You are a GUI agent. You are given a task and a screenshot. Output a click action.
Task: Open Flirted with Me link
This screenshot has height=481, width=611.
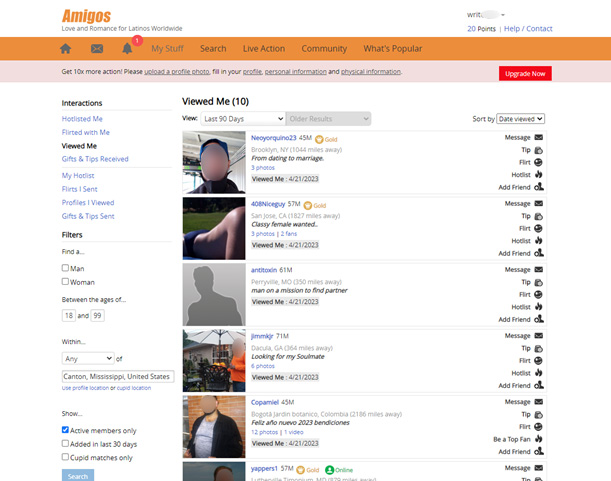tap(86, 133)
